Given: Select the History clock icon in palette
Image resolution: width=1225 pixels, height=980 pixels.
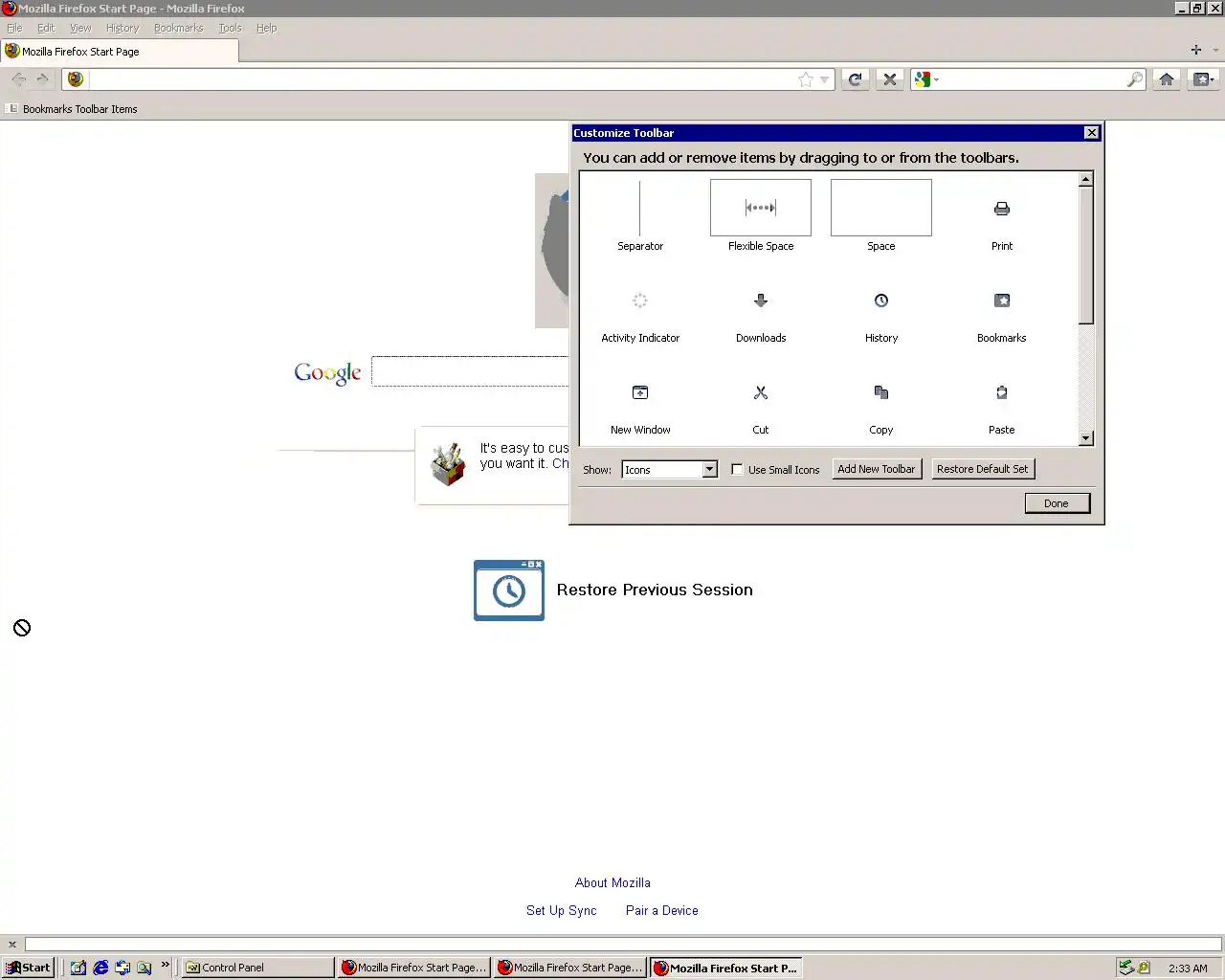Looking at the screenshot, I should (x=881, y=301).
